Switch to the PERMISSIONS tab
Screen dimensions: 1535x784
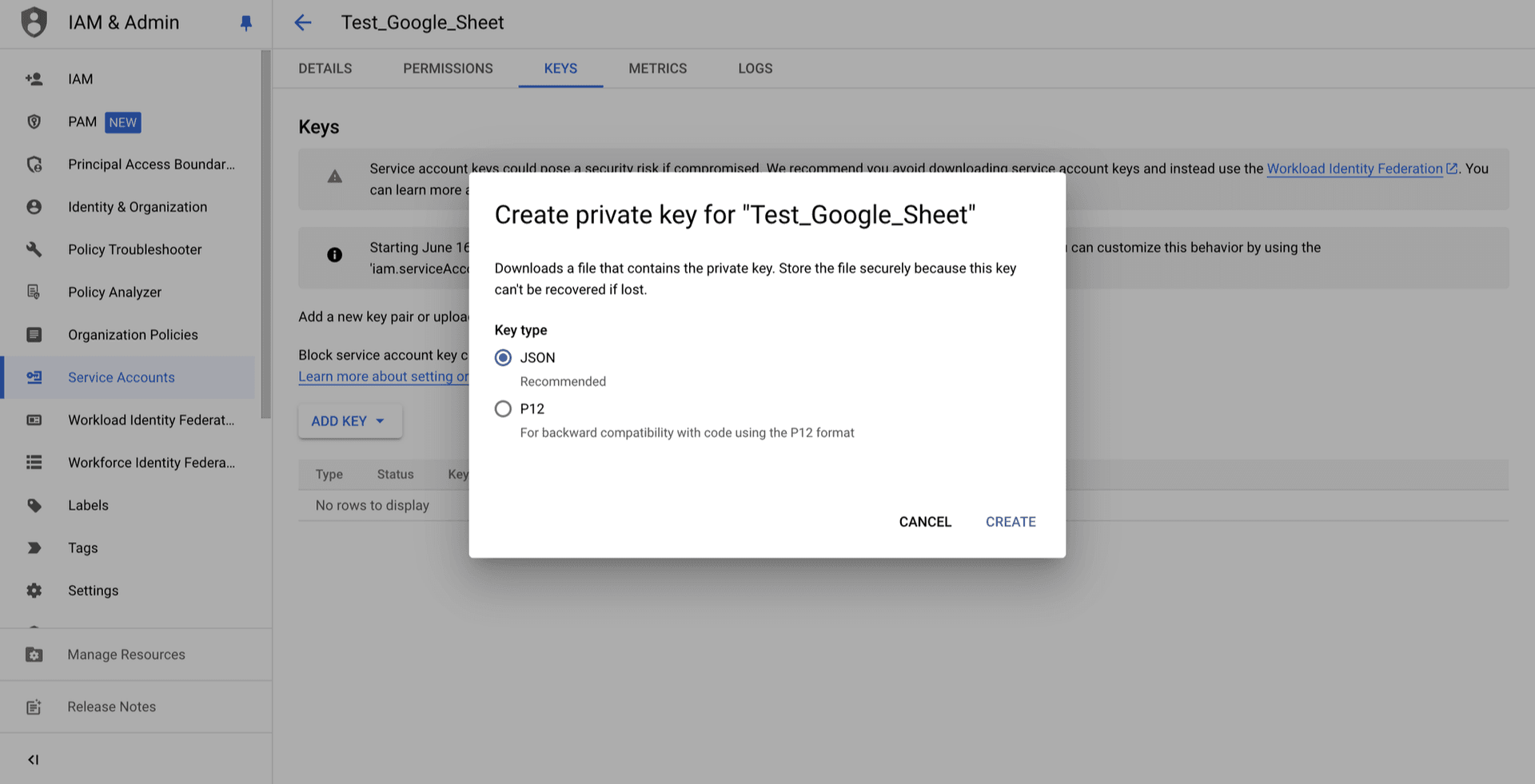(x=448, y=69)
